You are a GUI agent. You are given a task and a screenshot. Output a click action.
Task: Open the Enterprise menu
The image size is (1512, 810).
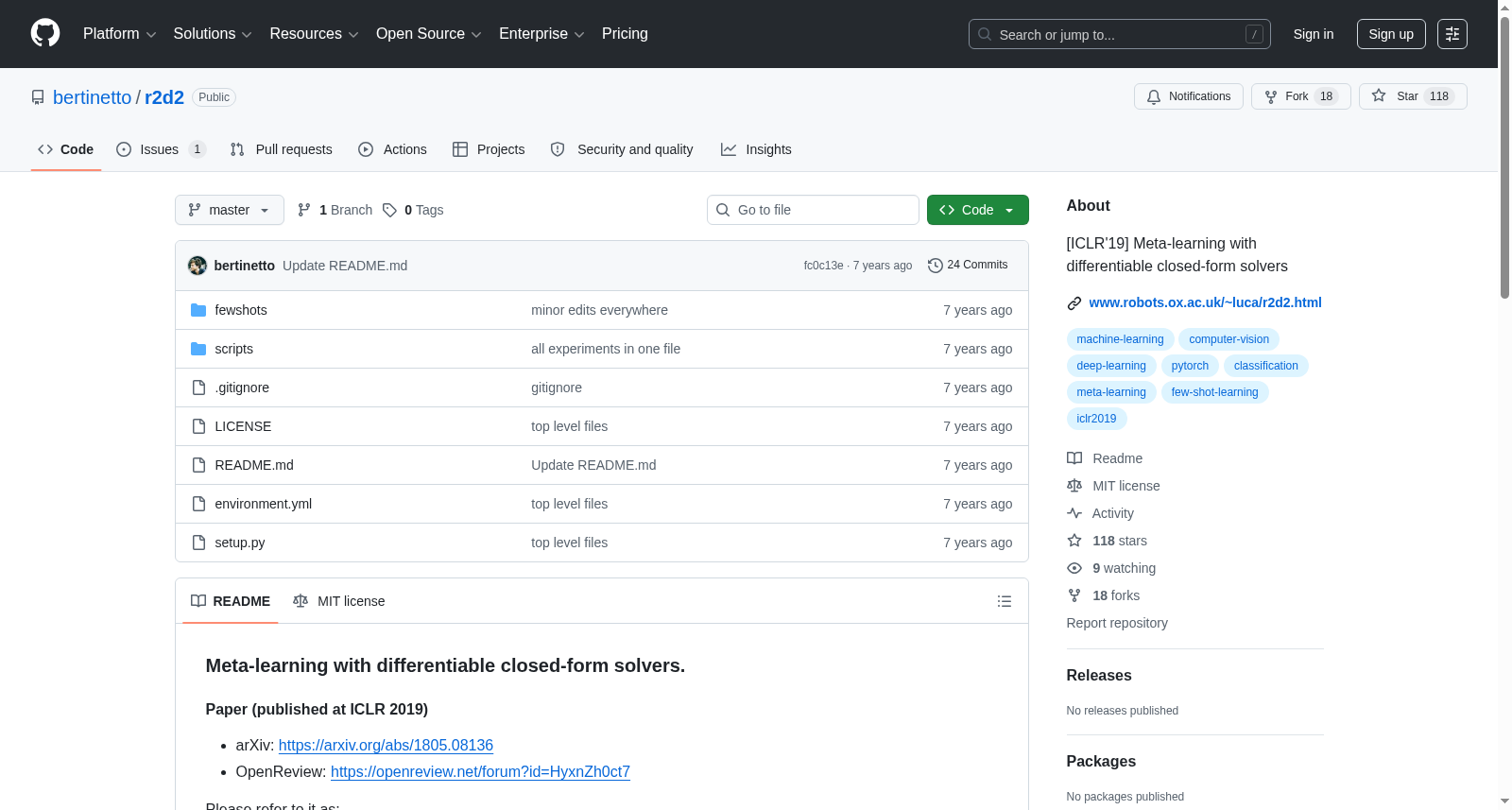click(541, 34)
